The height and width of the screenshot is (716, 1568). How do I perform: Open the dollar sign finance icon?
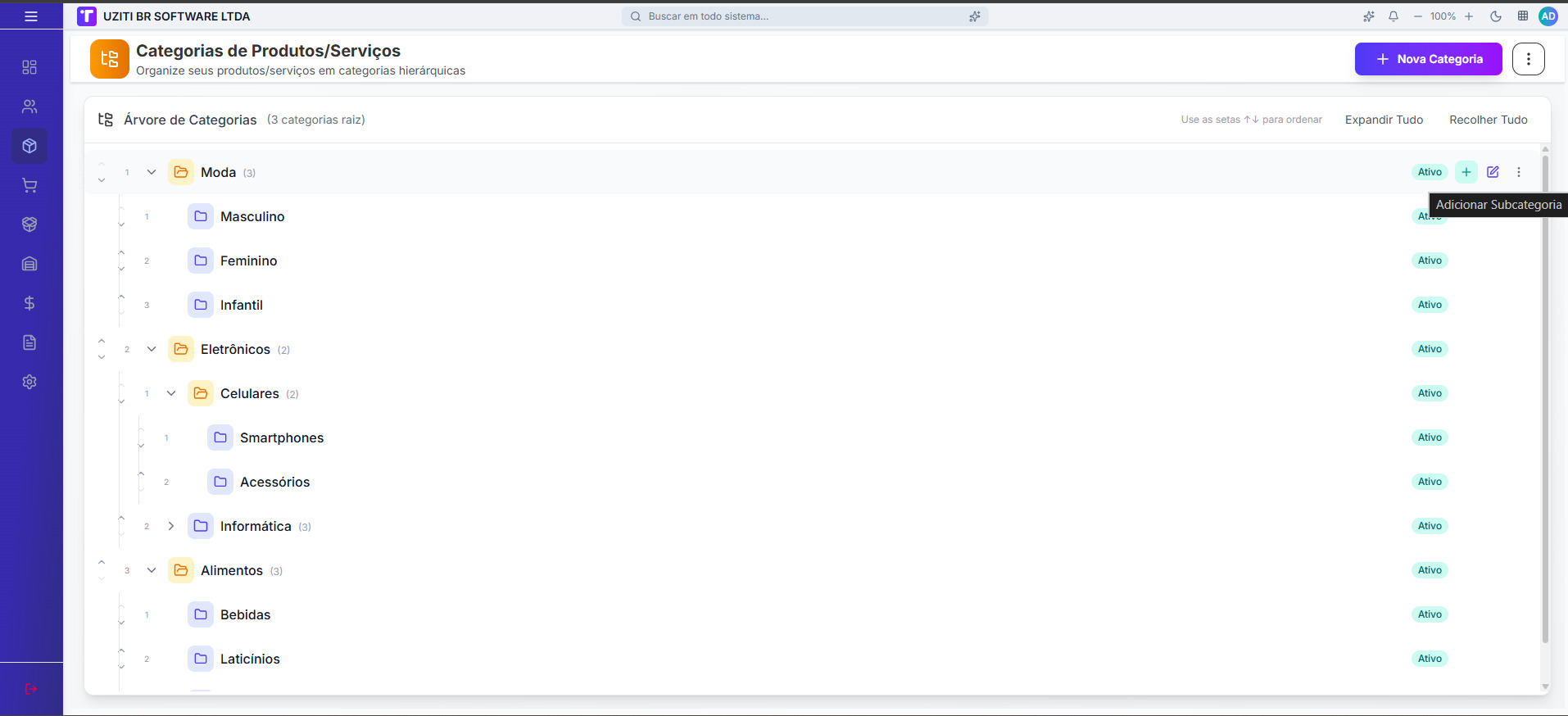tap(29, 303)
